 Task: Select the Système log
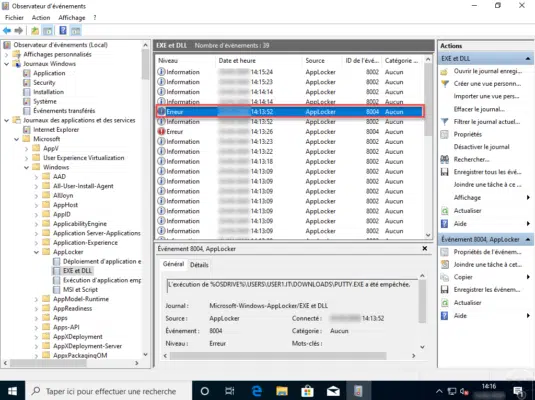tap(45, 101)
